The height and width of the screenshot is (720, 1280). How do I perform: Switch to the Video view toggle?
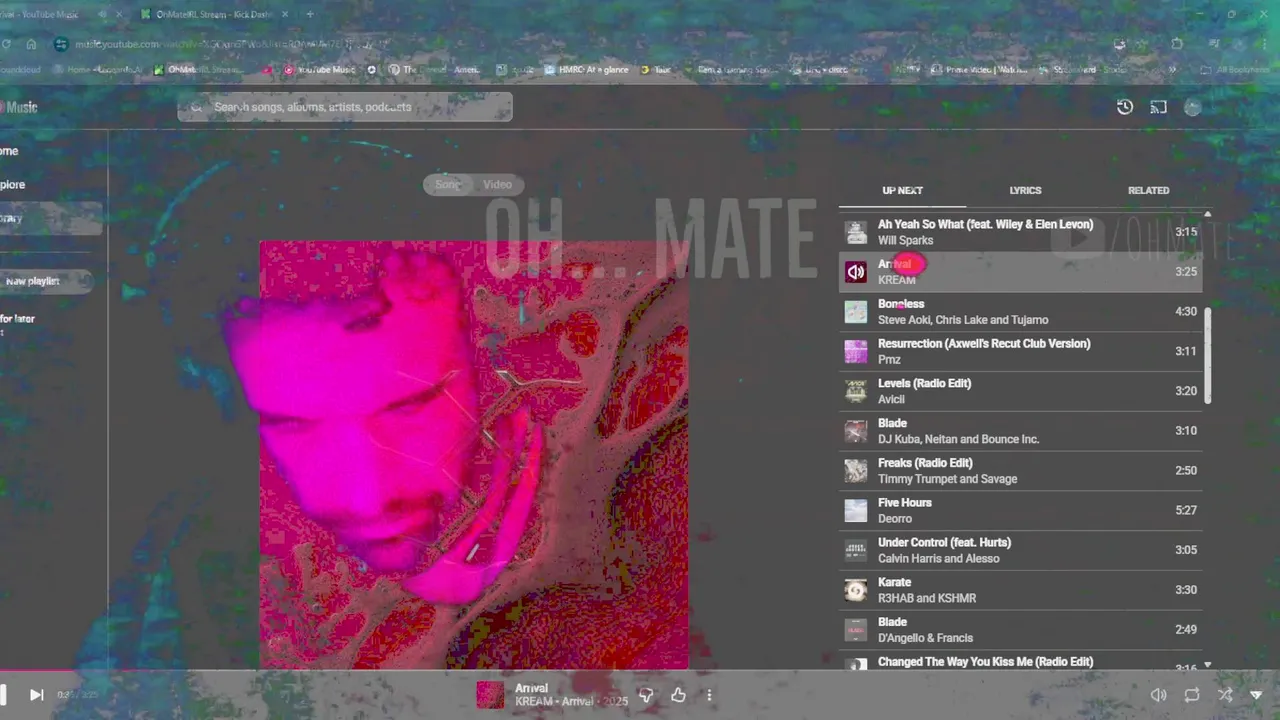pyautogui.click(x=497, y=184)
